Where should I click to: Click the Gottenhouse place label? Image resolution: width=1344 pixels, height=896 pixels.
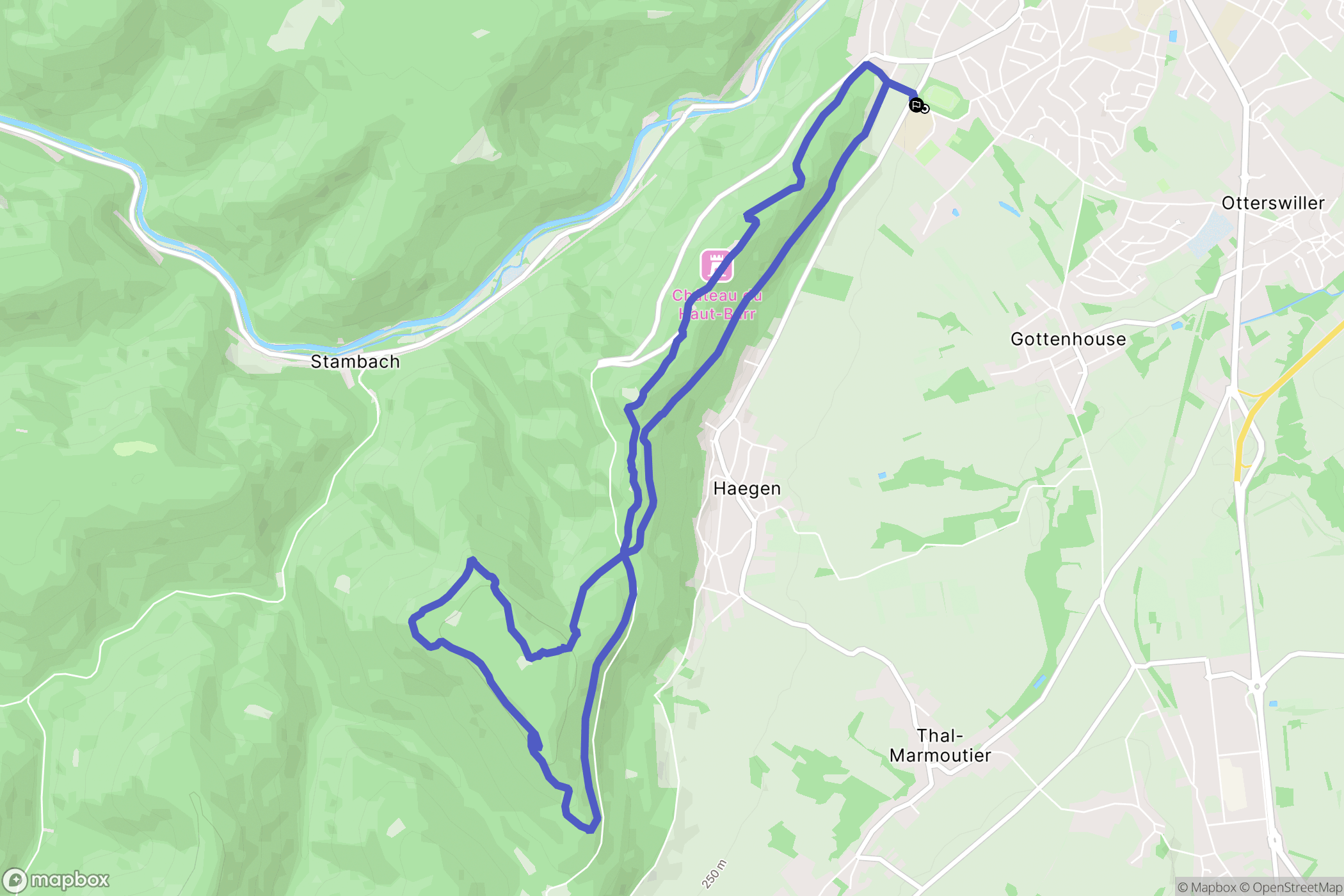1068,339
